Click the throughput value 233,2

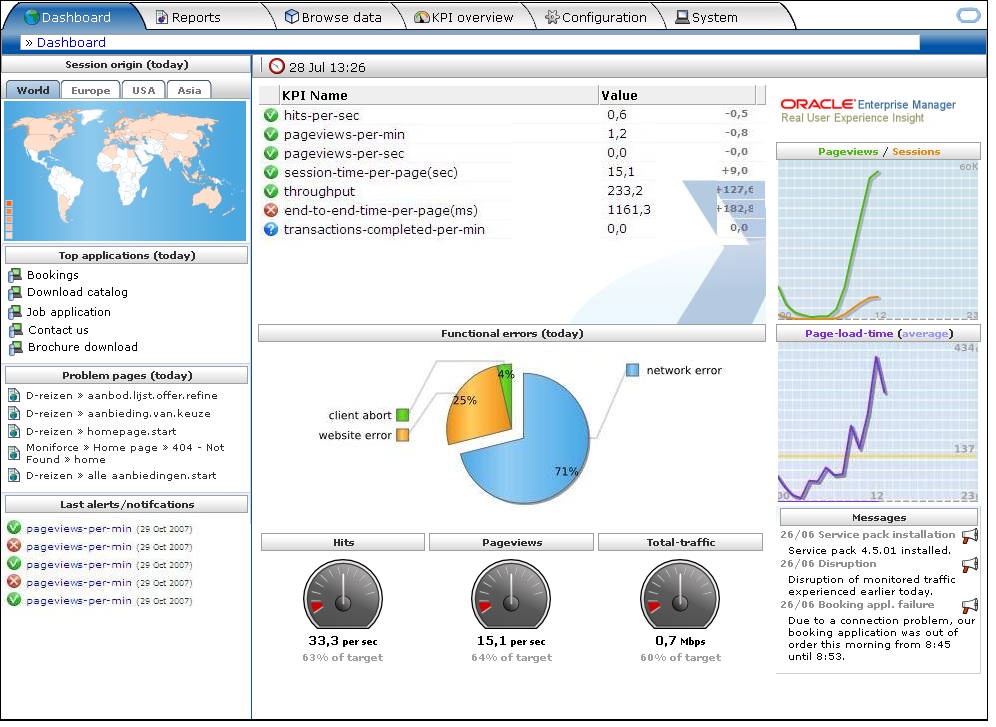pos(625,190)
